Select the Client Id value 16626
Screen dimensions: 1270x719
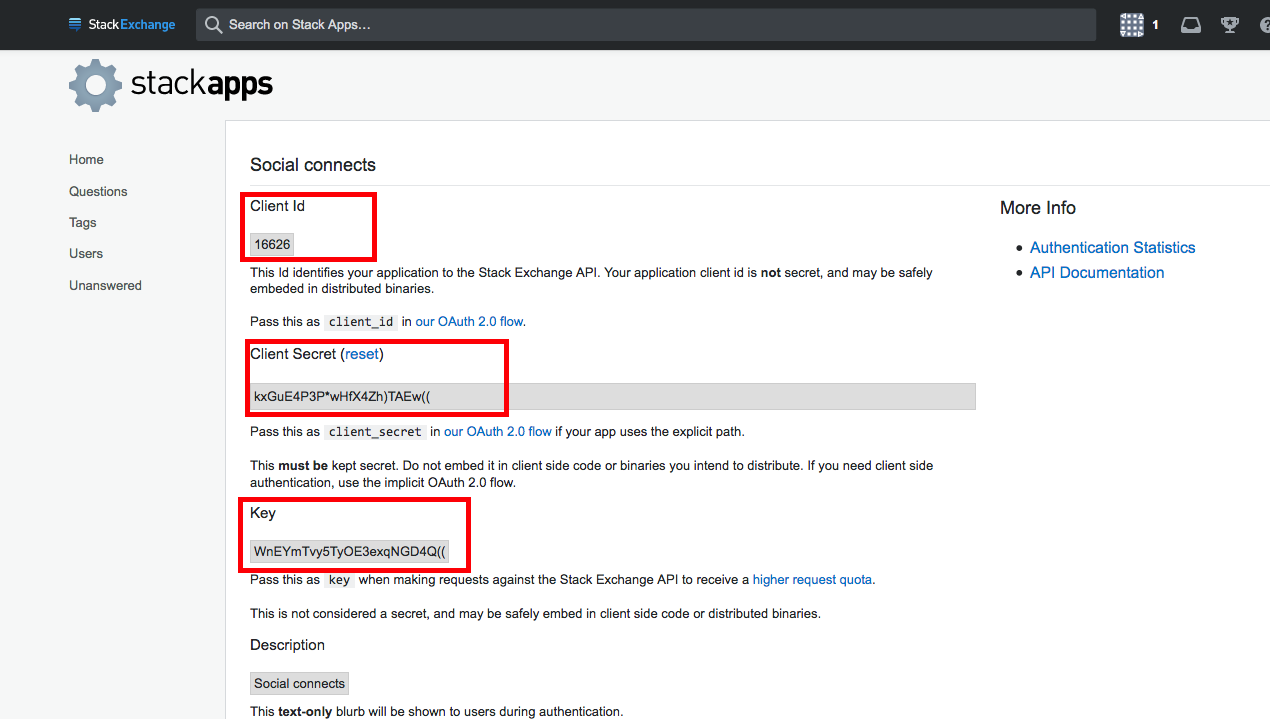pos(272,244)
